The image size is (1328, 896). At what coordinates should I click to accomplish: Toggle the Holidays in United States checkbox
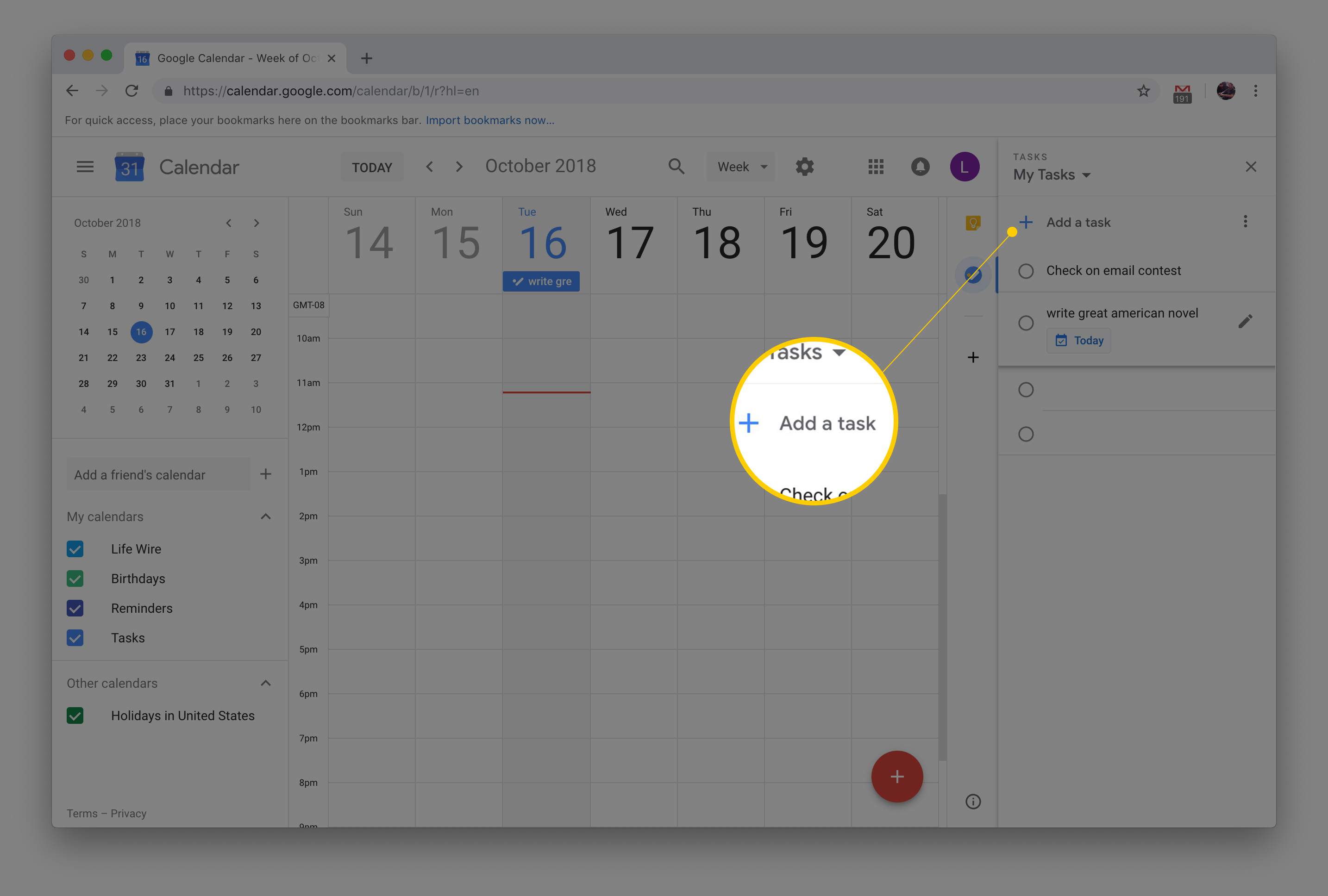pyautogui.click(x=78, y=715)
